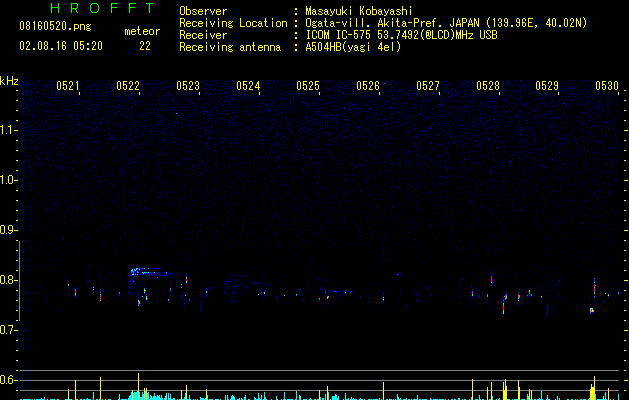This screenshot has height=400, width=629.
Task: Select the filename 08160520.png
Action: pos(55,27)
